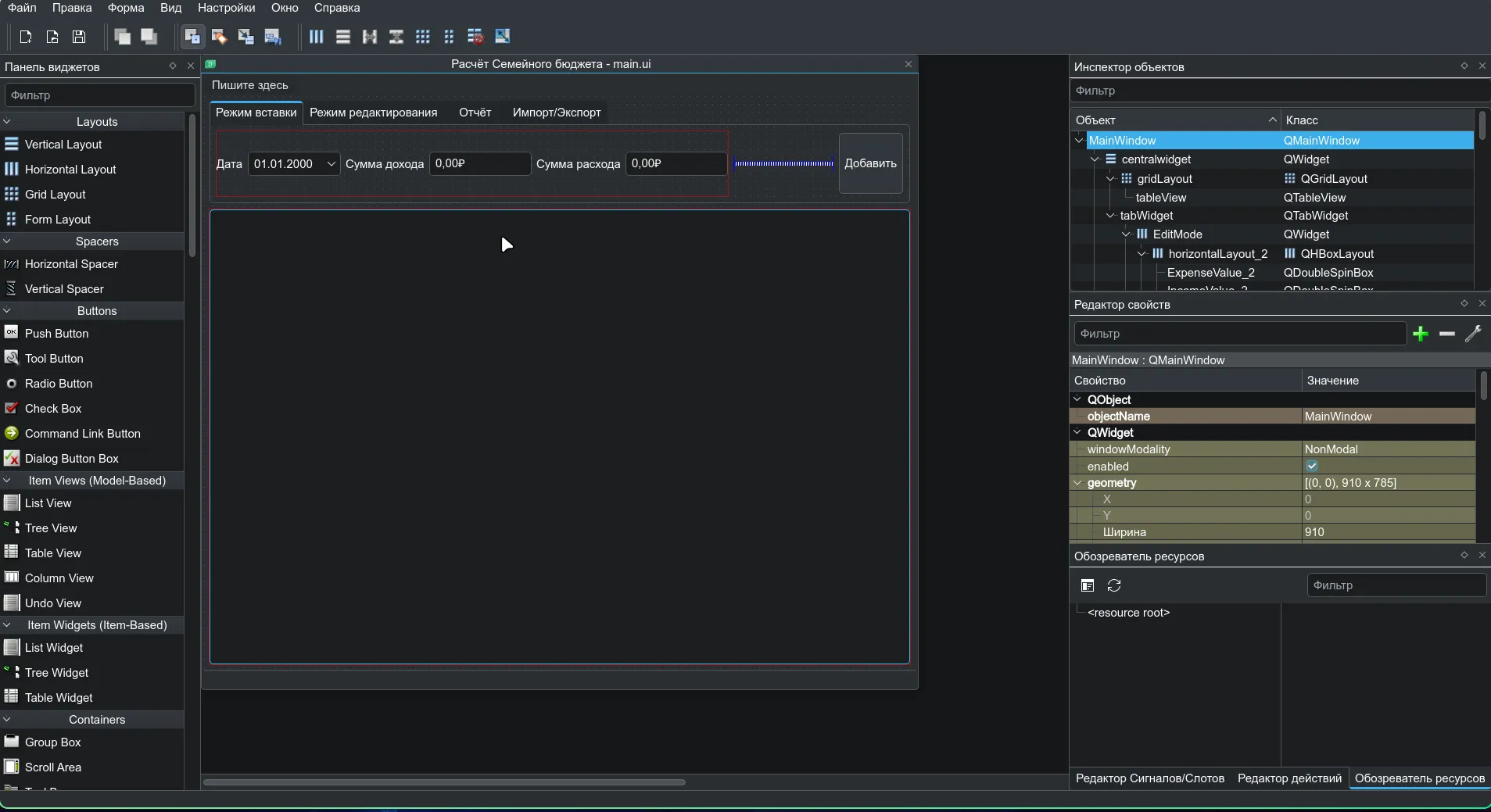Click the Сумма дохода amount field

pyautogui.click(x=479, y=164)
